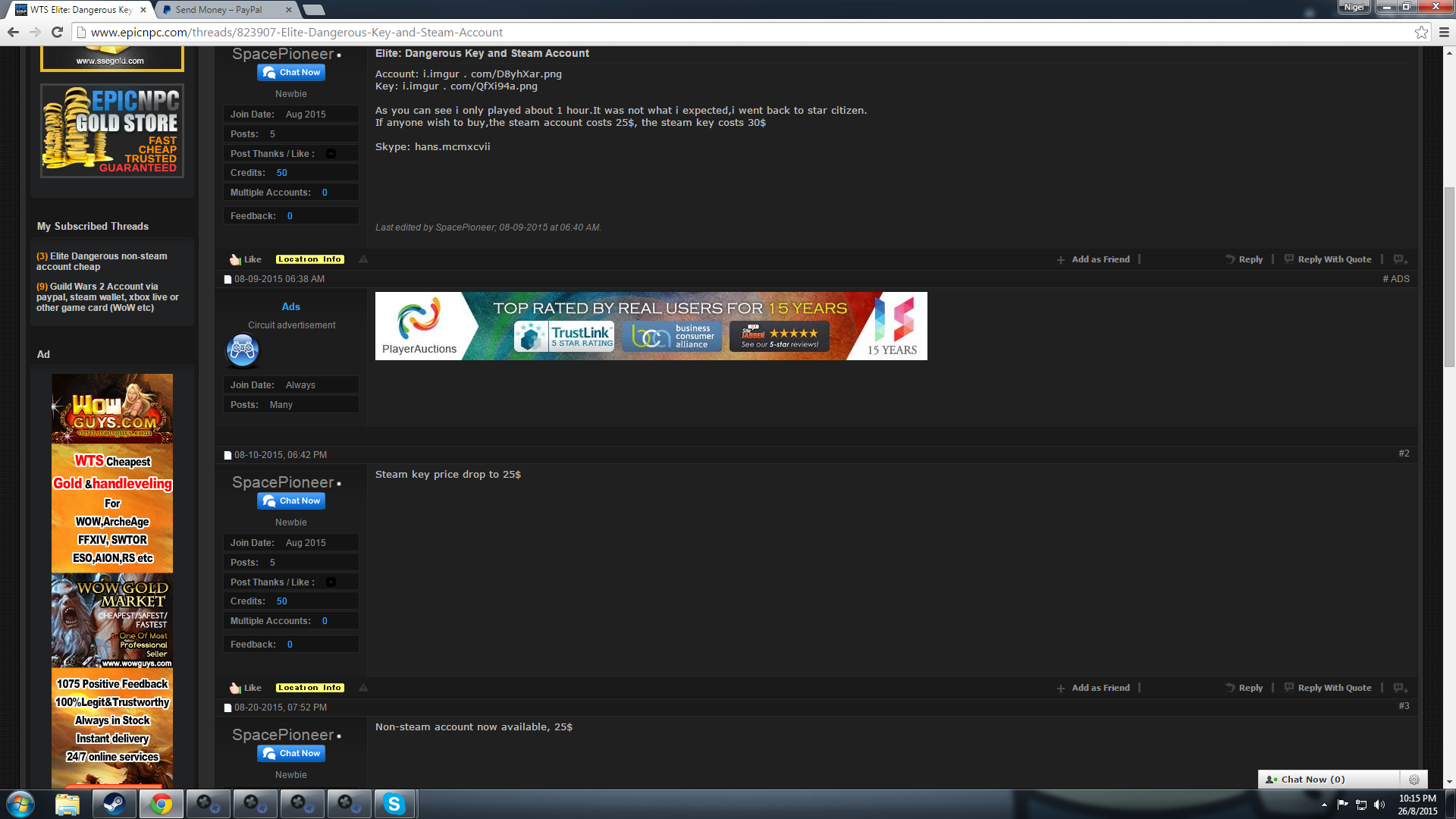
Task: Click the browser forward arrow
Action: tap(35, 32)
